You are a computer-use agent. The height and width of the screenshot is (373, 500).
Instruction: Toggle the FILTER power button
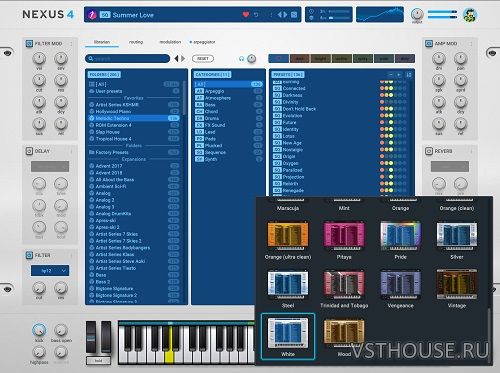29,255
